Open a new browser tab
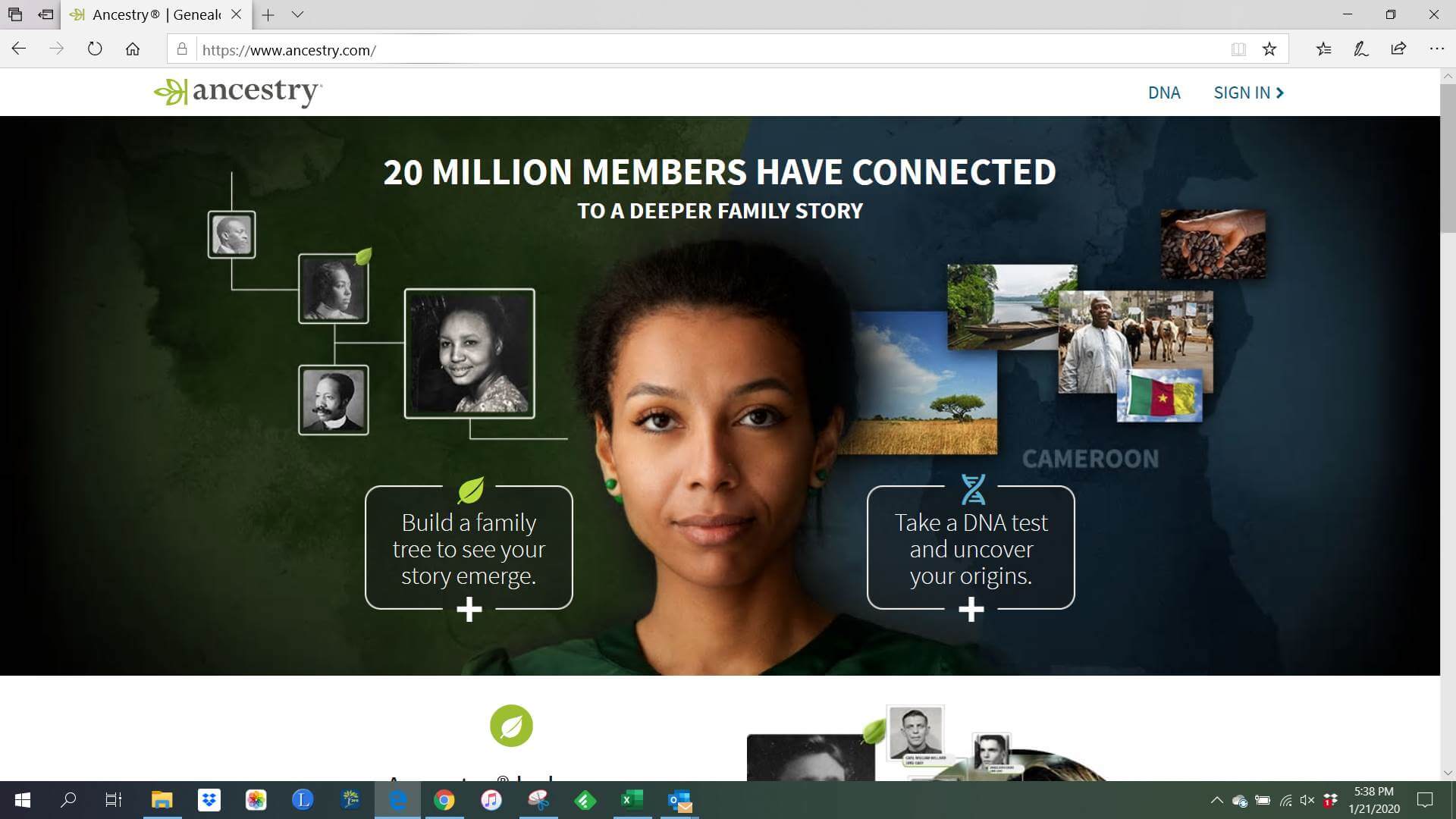 point(268,14)
